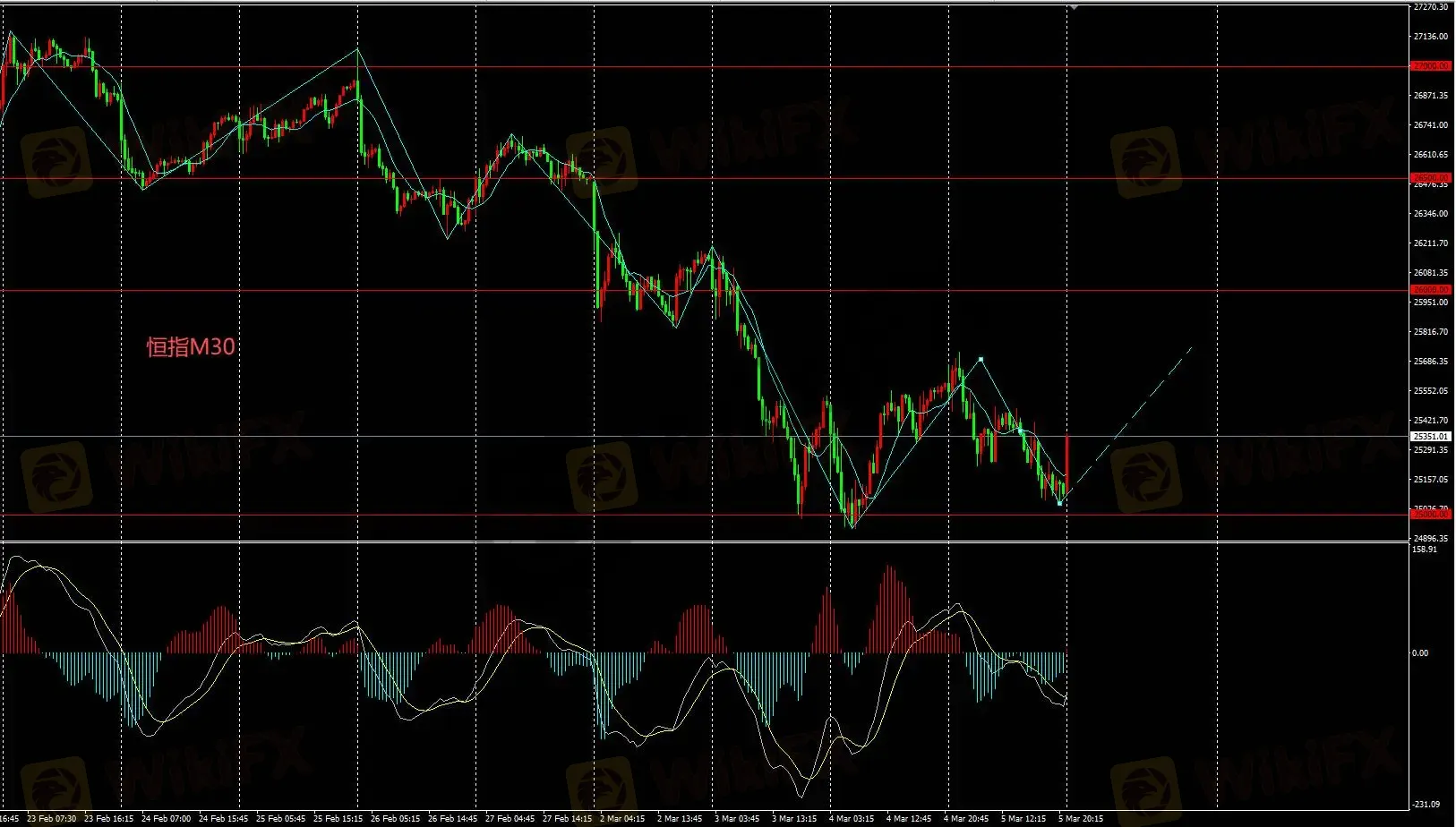Click the 2 Mar 04:15 time label

point(622,819)
